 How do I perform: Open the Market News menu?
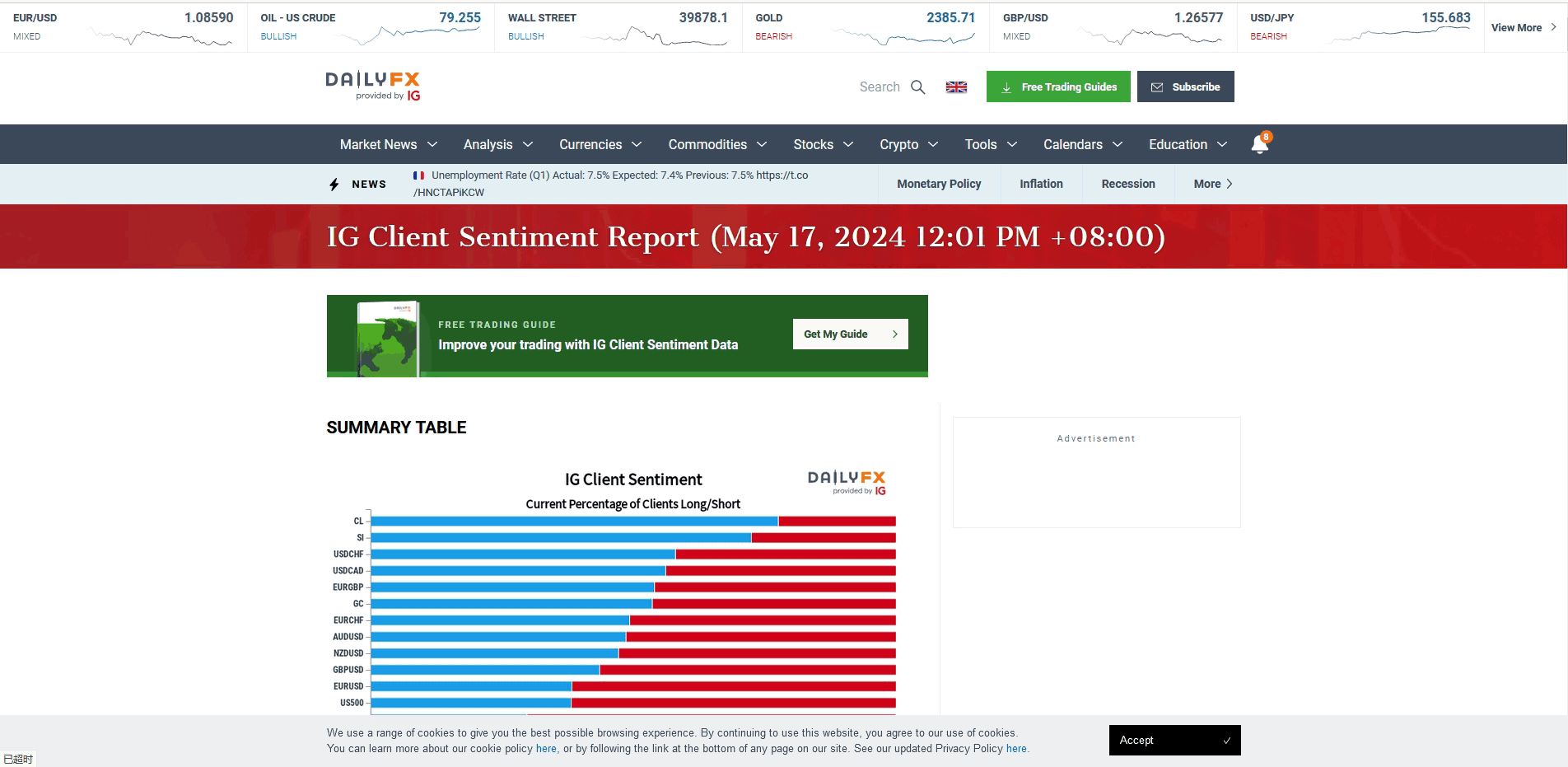[379, 144]
